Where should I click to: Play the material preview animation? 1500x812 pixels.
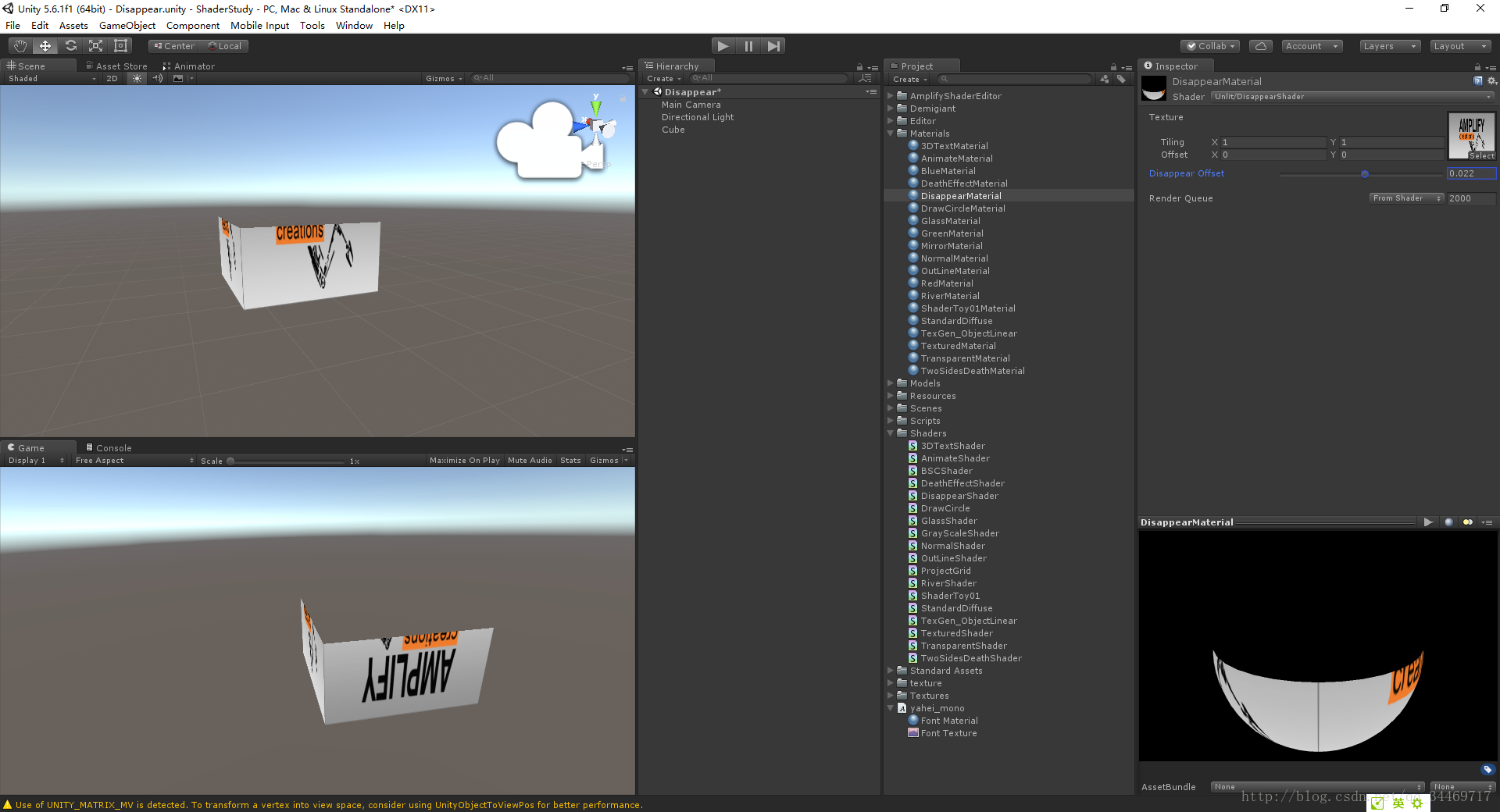pos(1428,522)
